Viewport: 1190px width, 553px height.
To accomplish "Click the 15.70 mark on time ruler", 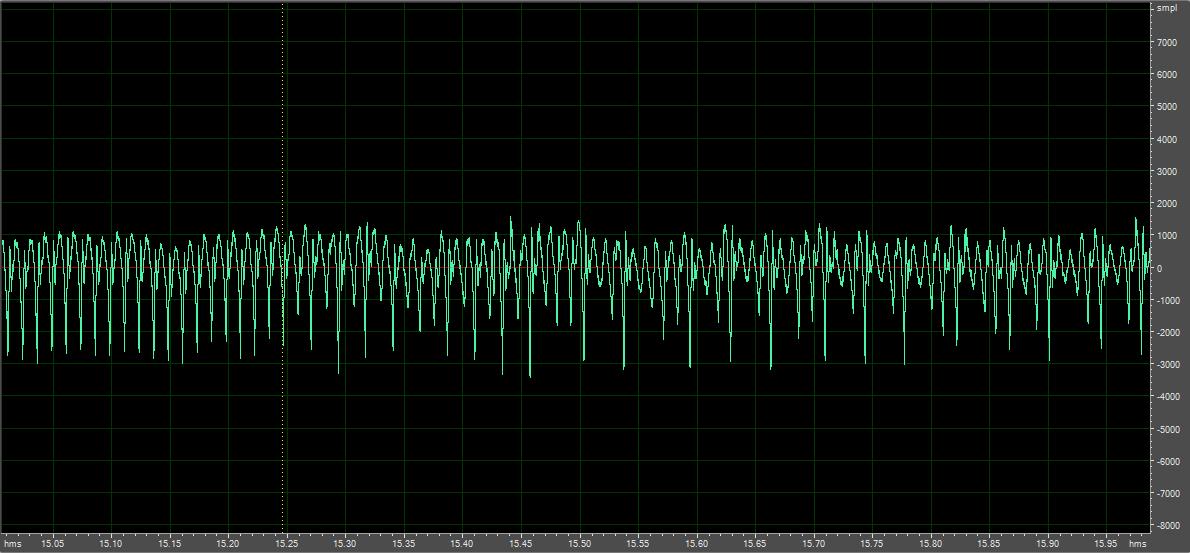I will click(x=814, y=544).
